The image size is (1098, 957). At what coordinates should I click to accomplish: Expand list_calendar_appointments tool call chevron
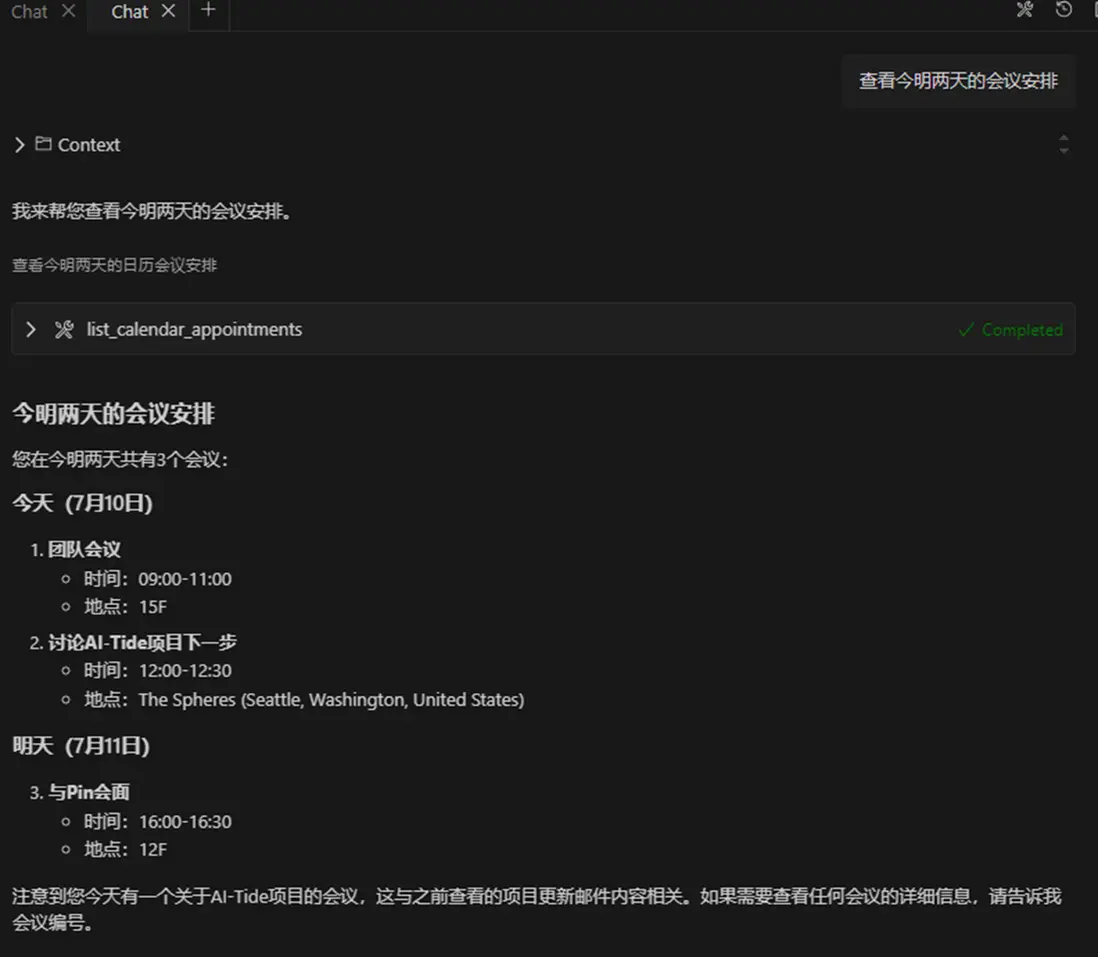pos(31,329)
